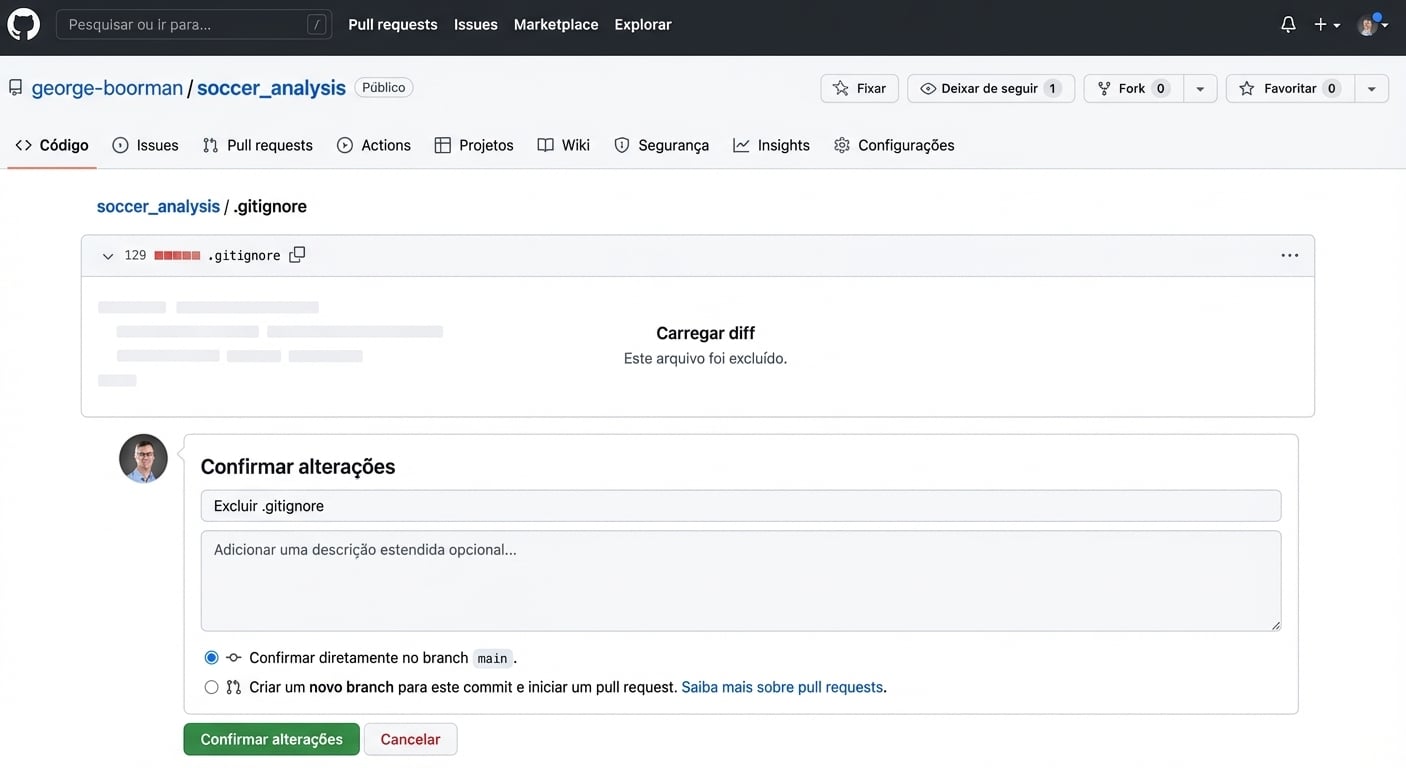1406x768 pixels.
Task: Choose create a new branch option
Action: 211,687
